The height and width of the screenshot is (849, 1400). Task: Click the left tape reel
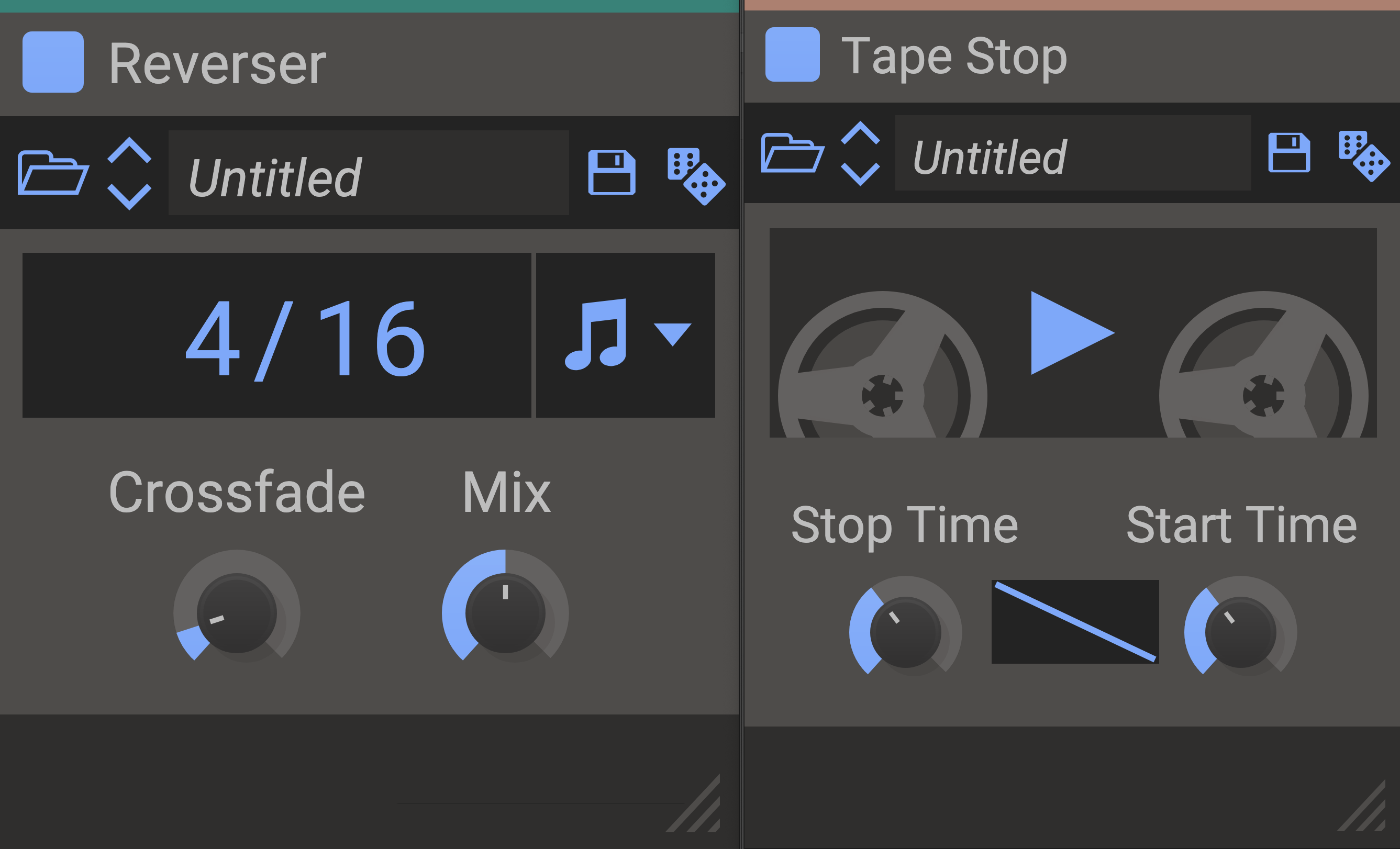coord(882,375)
